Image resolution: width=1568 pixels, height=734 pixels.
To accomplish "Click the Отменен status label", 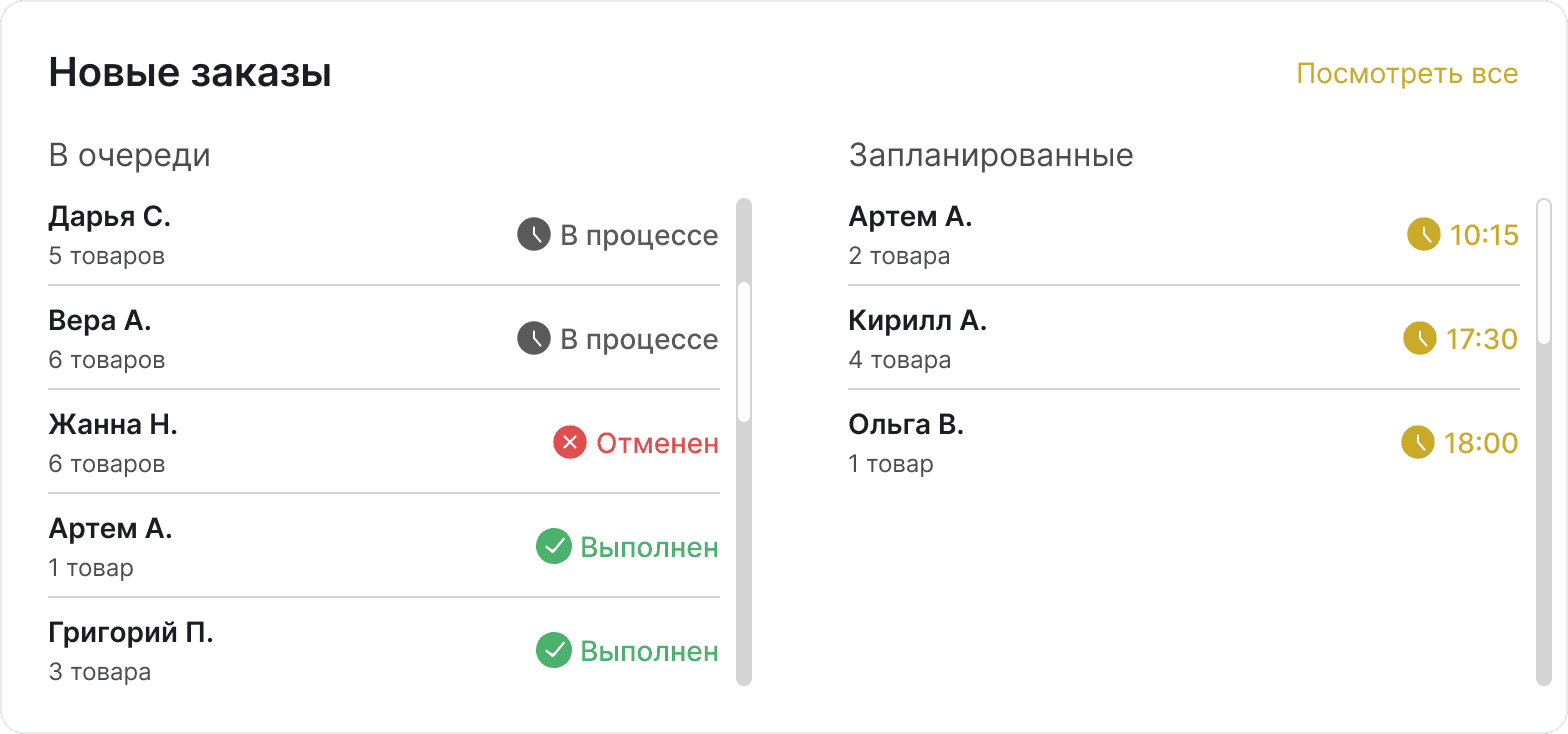I will (658, 443).
